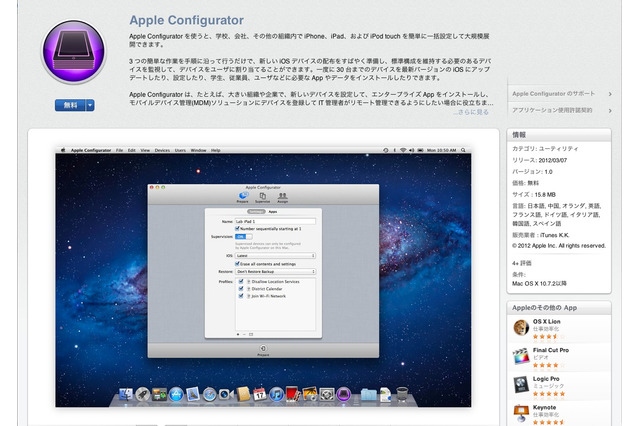This screenshot has width=640, height=426.
Task: Open the Apple logo menu
Action: [63, 150]
